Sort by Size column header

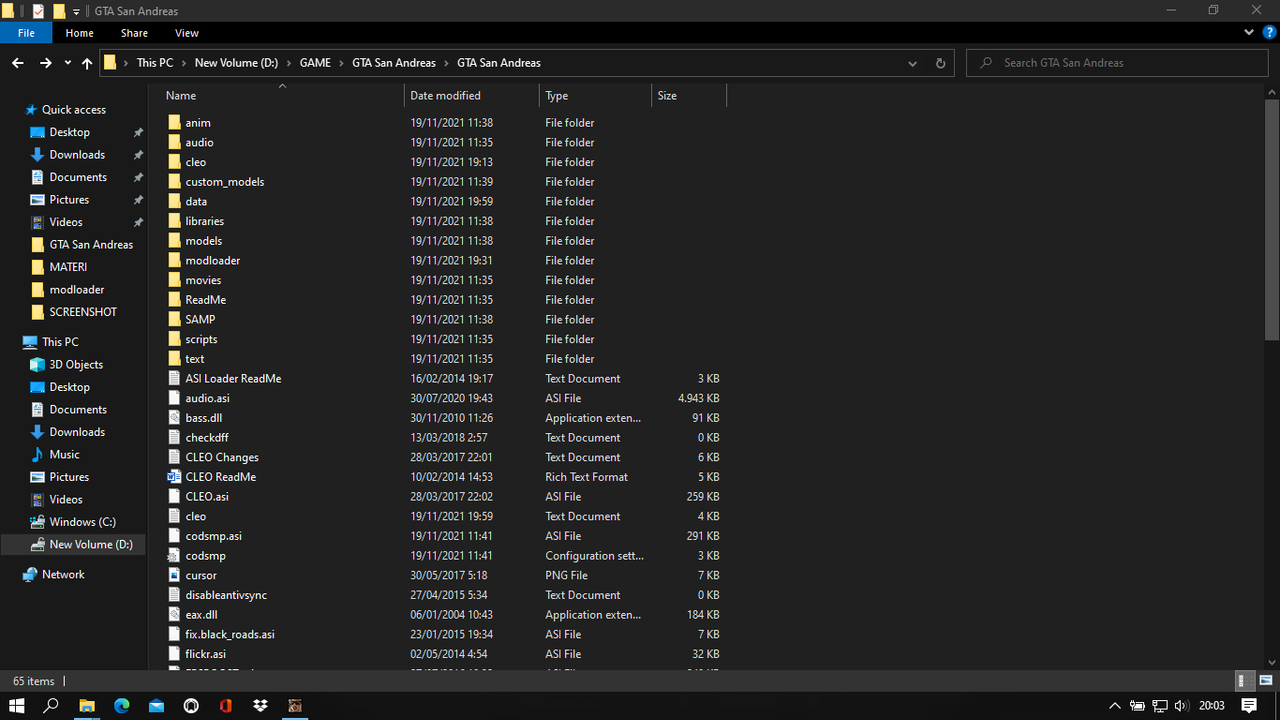tap(667, 96)
